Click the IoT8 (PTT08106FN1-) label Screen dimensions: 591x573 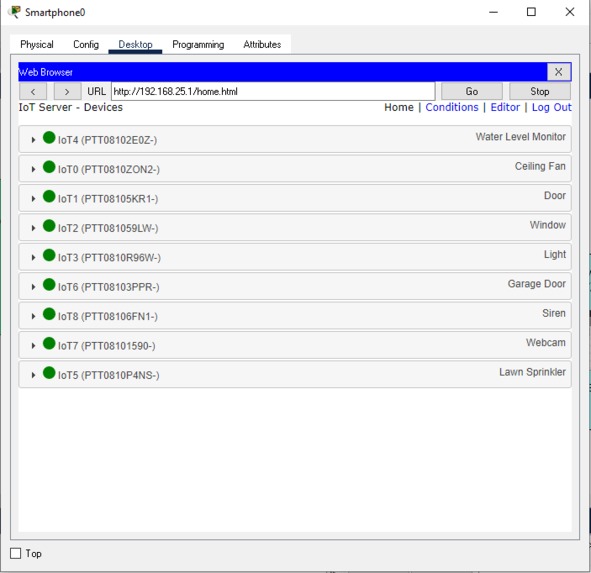click(108, 317)
